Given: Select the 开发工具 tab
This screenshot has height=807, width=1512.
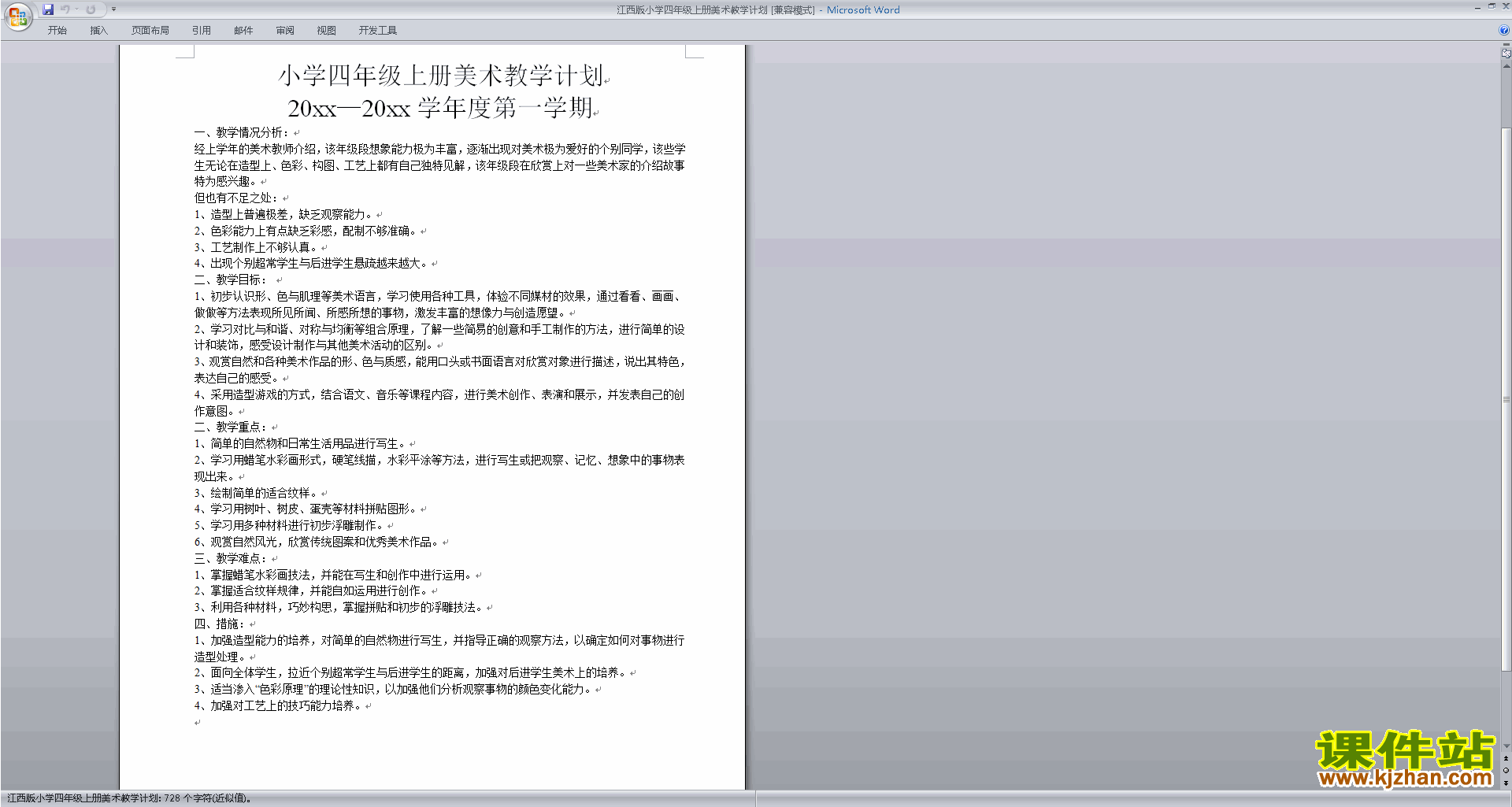Looking at the screenshot, I should click(x=378, y=30).
